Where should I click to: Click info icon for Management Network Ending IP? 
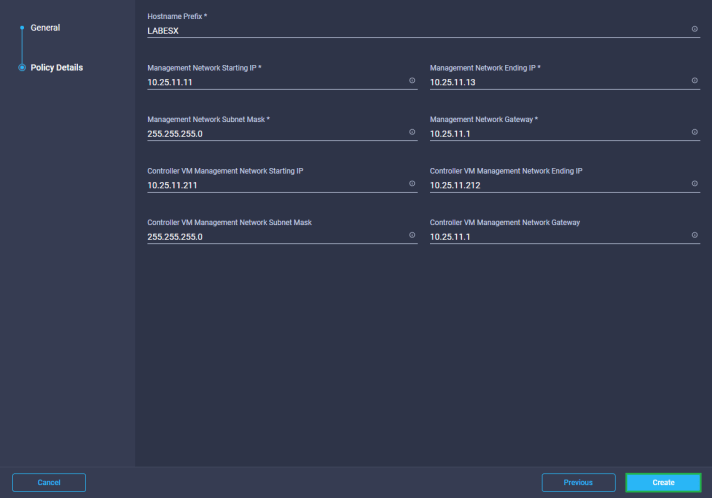695,80
